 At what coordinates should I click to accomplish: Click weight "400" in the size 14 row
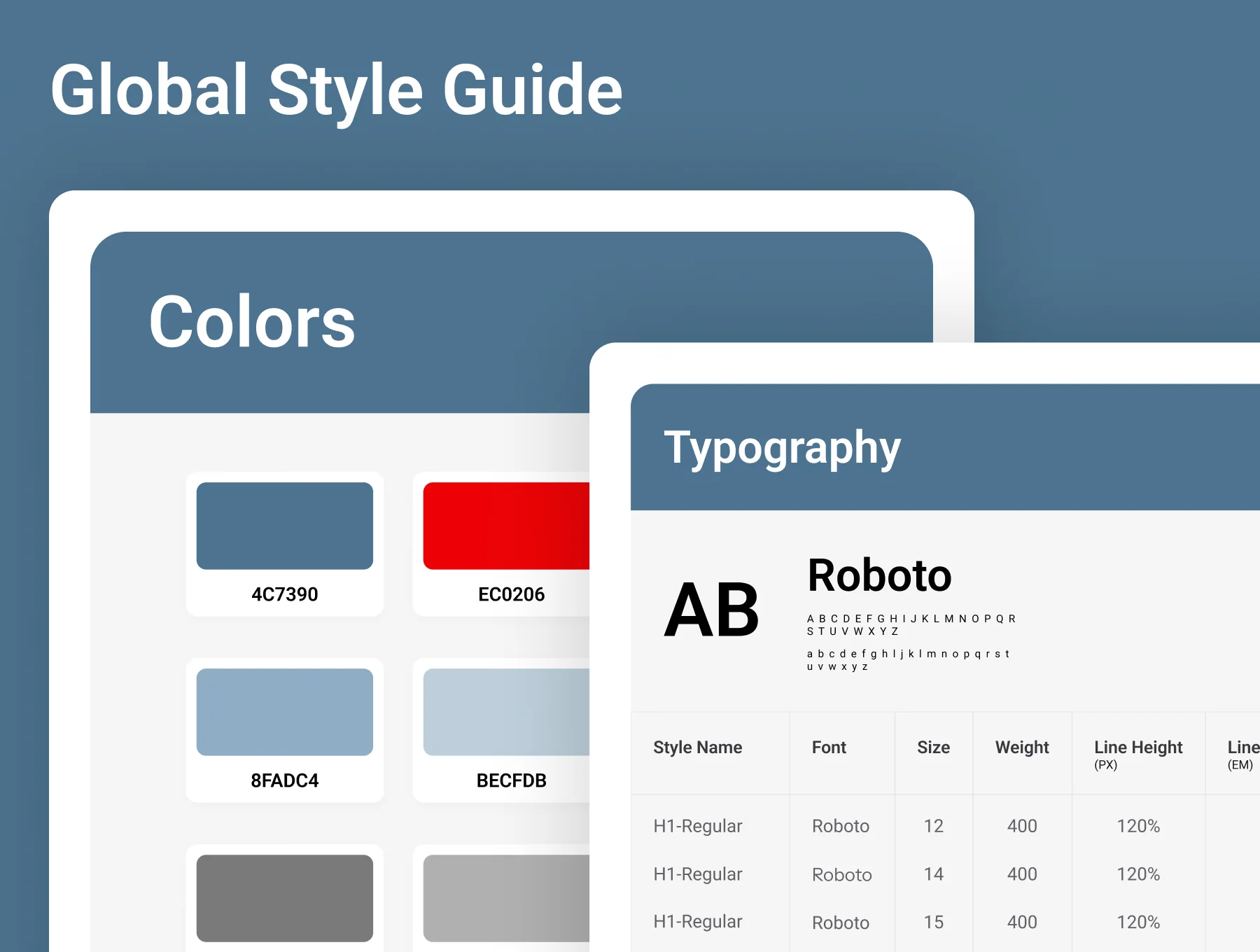(1022, 874)
